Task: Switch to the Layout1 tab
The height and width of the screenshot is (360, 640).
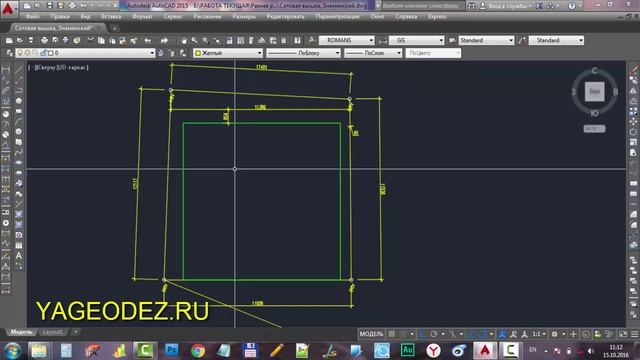Action: [x=53, y=332]
